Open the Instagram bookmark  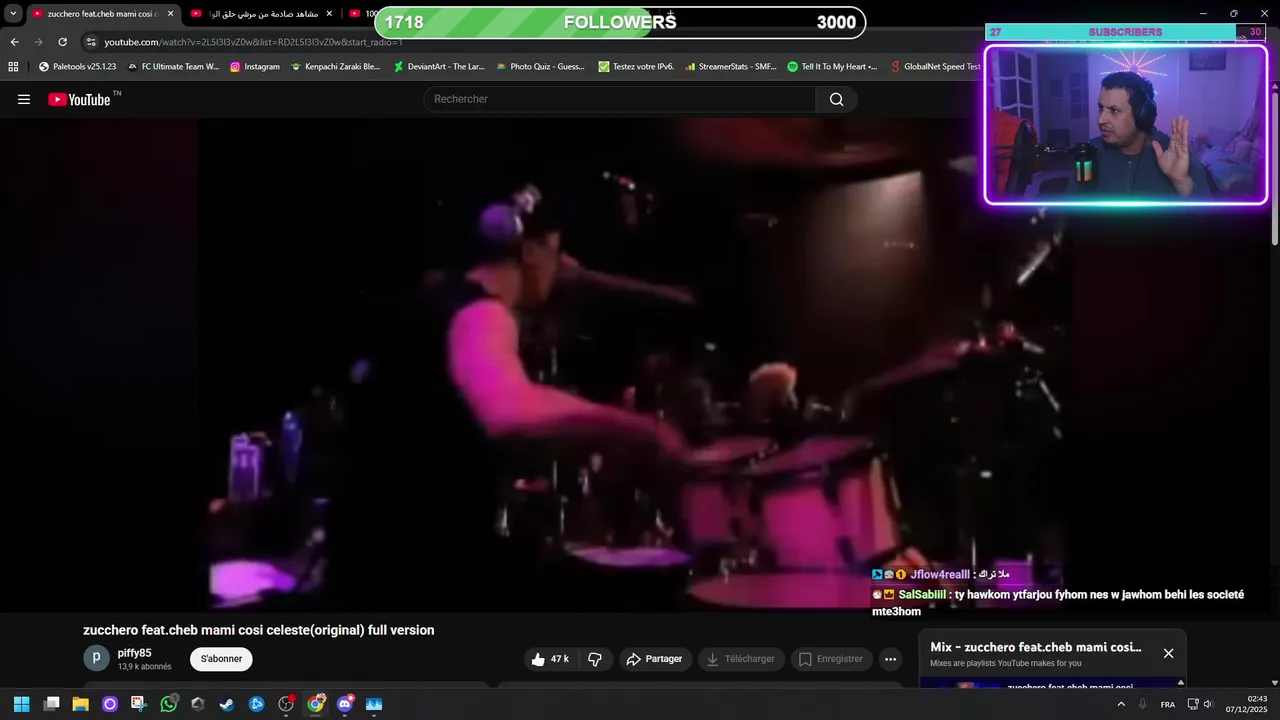(x=255, y=67)
